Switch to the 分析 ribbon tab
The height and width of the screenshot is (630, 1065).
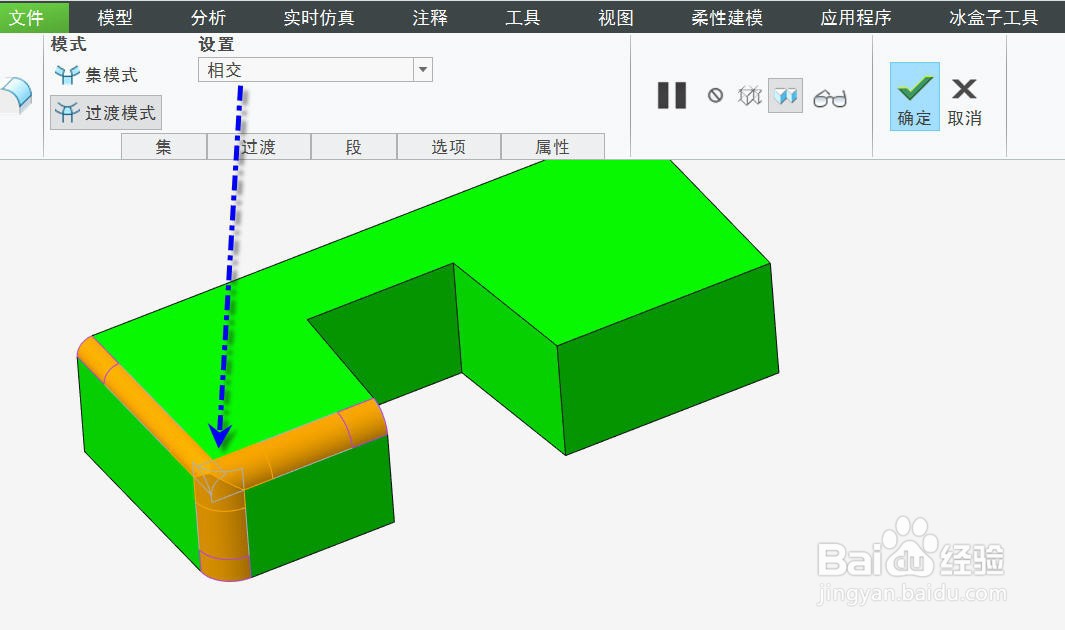click(208, 18)
